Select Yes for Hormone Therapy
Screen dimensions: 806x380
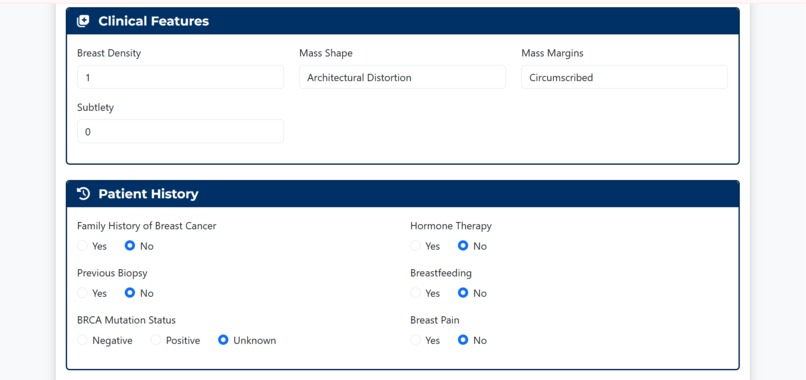click(415, 246)
